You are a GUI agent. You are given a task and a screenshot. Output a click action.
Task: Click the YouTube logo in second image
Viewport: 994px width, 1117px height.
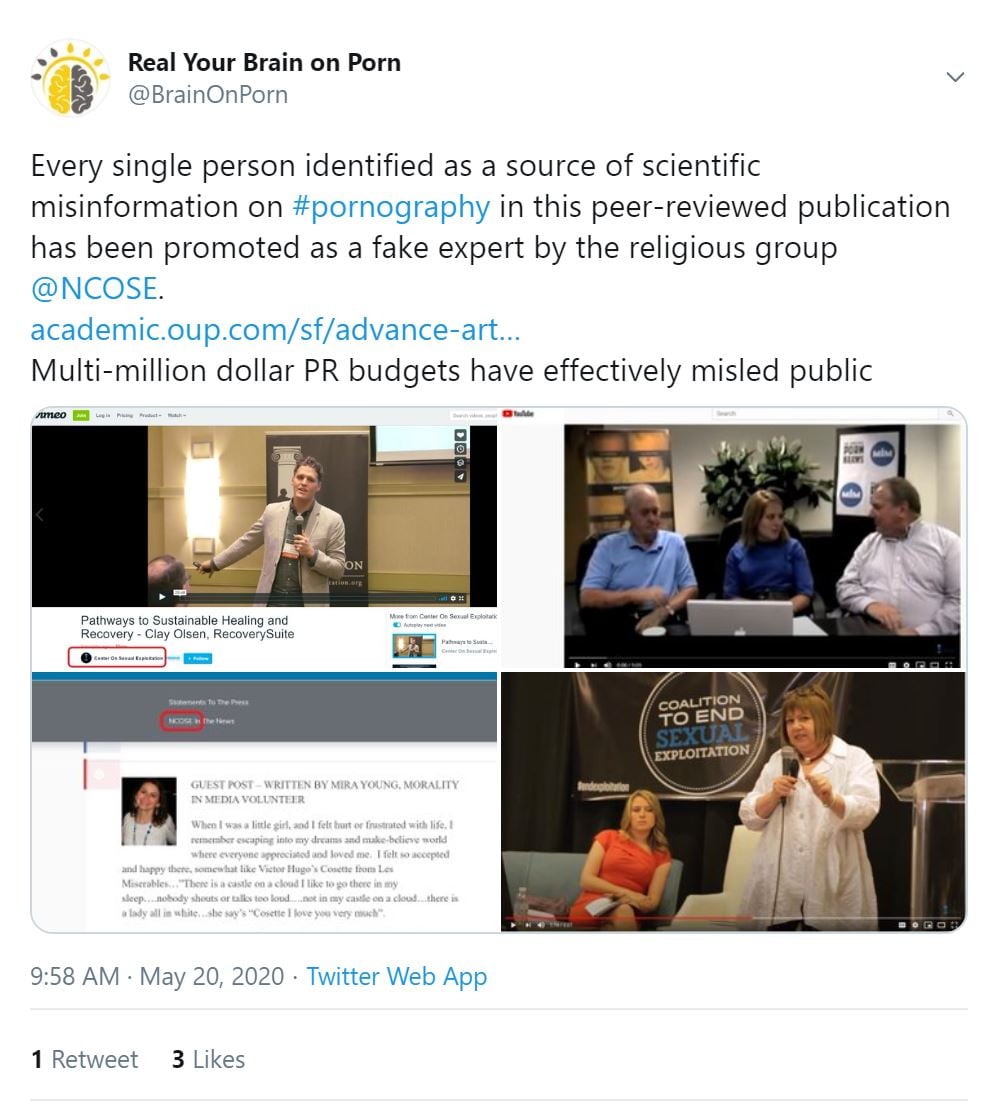(x=518, y=414)
